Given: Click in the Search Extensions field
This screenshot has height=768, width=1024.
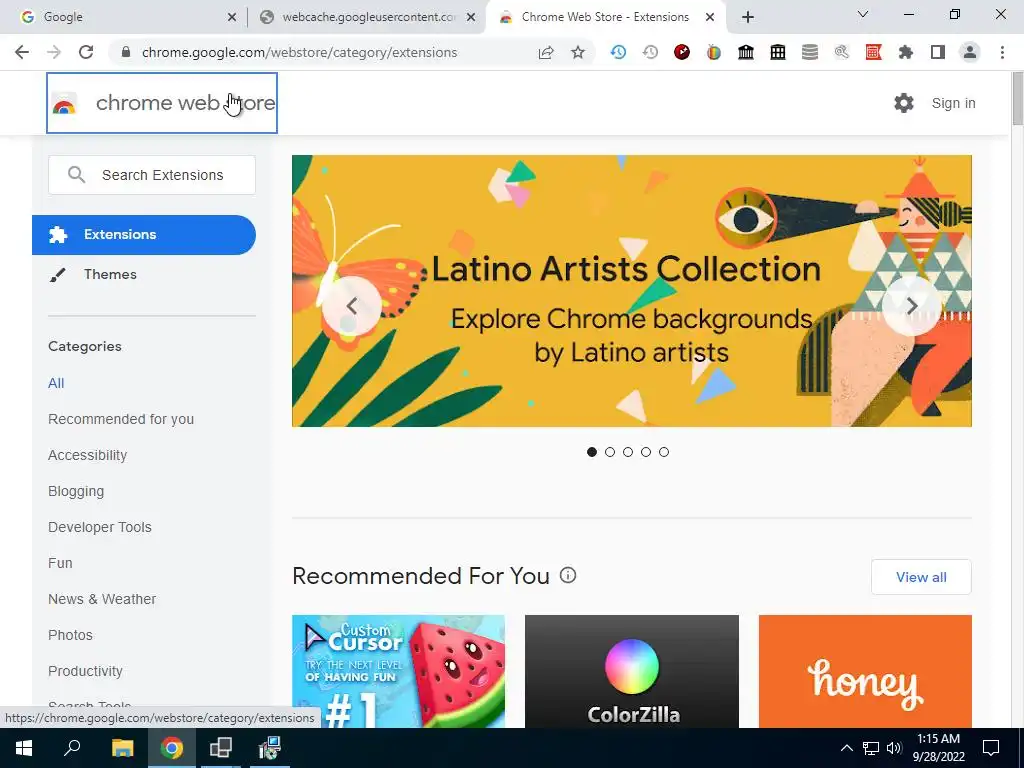Looking at the screenshot, I should pos(152,175).
